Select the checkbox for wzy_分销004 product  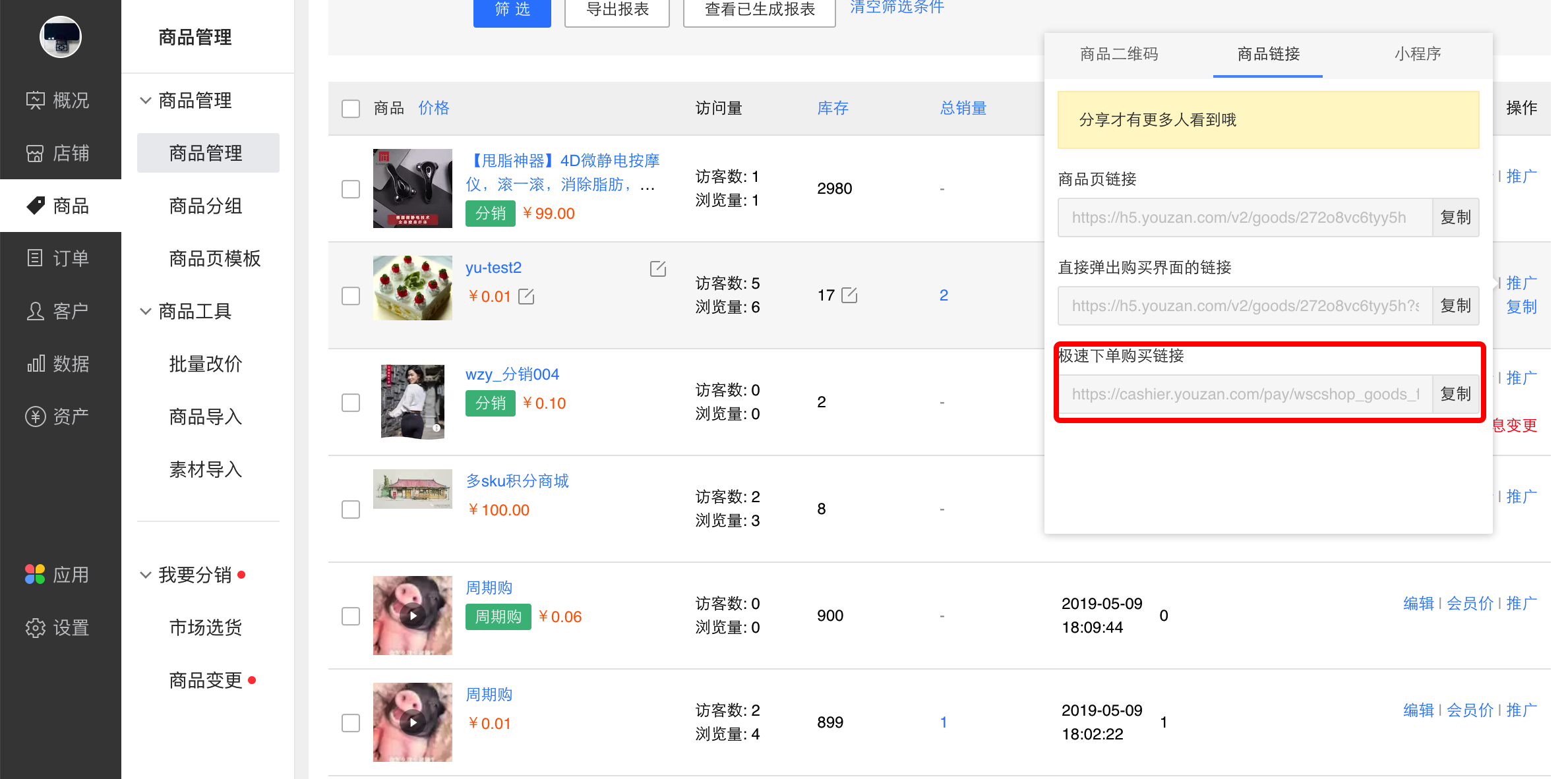350,402
